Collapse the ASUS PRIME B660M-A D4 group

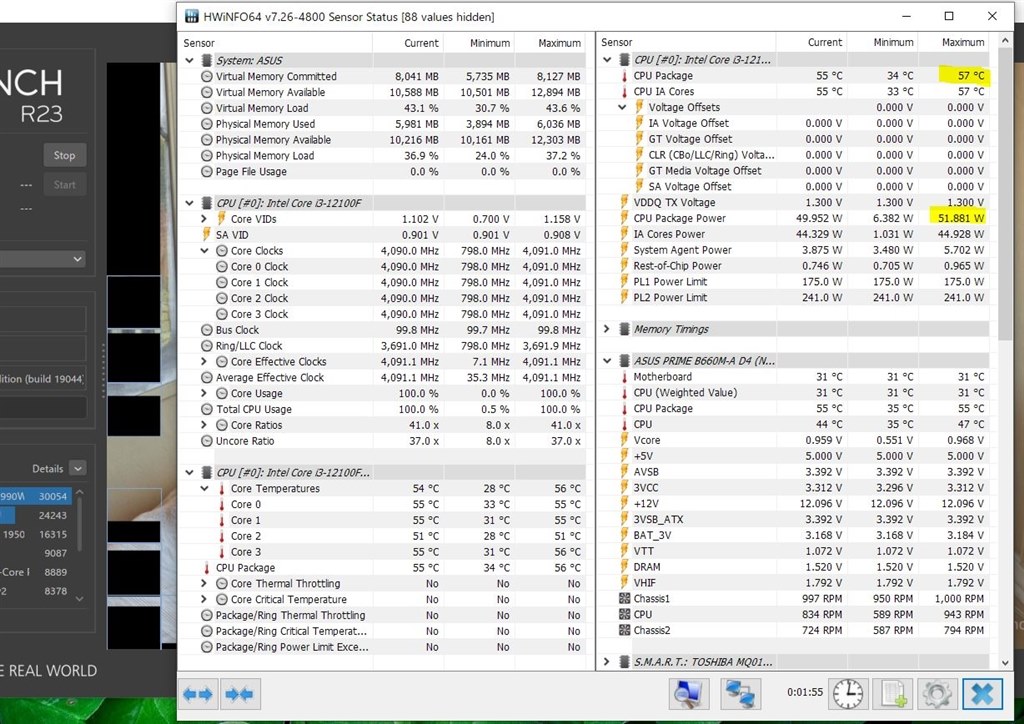point(607,361)
